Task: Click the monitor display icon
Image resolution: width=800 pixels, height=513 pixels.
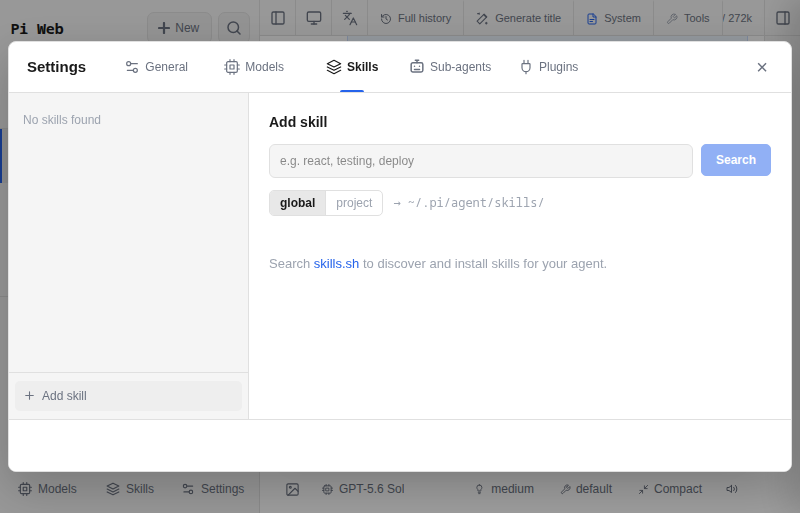Action: click(x=314, y=18)
